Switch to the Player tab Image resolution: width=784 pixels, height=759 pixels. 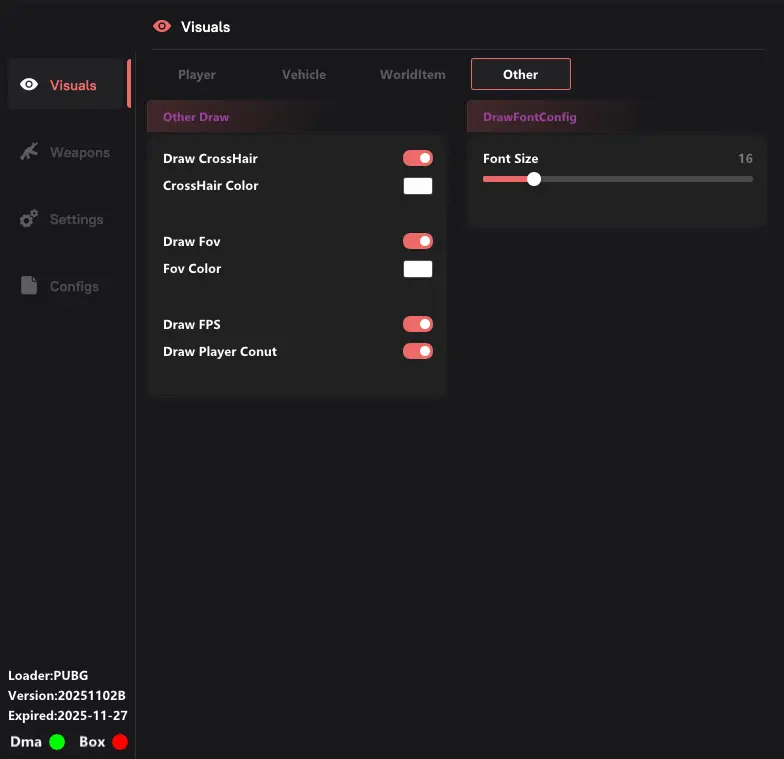click(x=197, y=75)
